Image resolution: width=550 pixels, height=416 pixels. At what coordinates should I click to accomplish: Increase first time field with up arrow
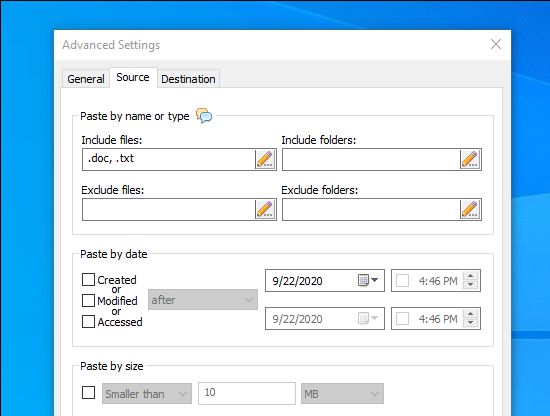pyautogui.click(x=471, y=276)
